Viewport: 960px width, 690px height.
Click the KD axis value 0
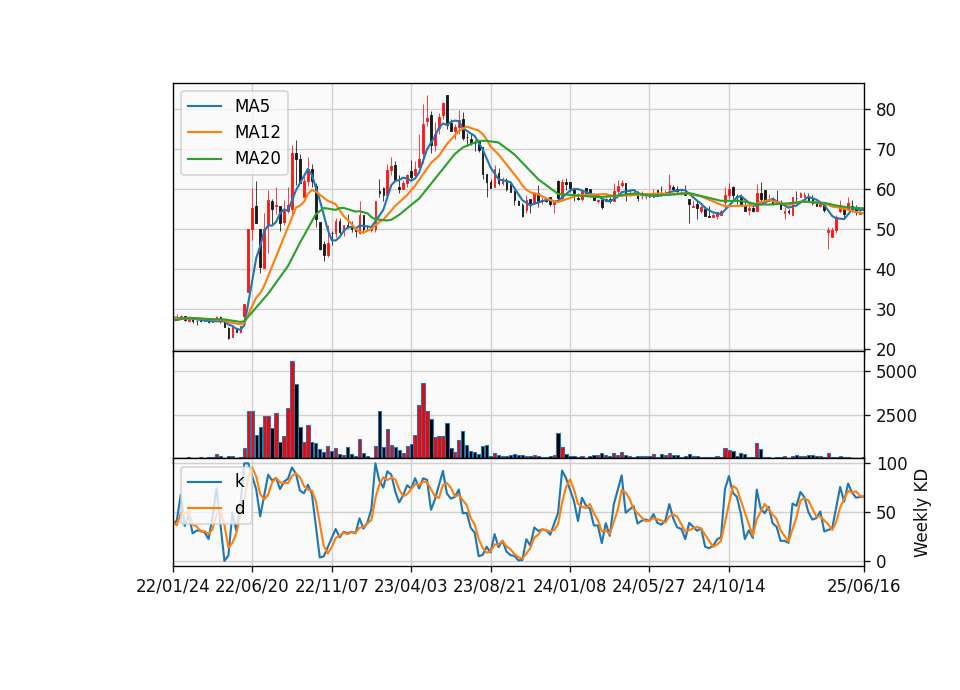point(881,561)
